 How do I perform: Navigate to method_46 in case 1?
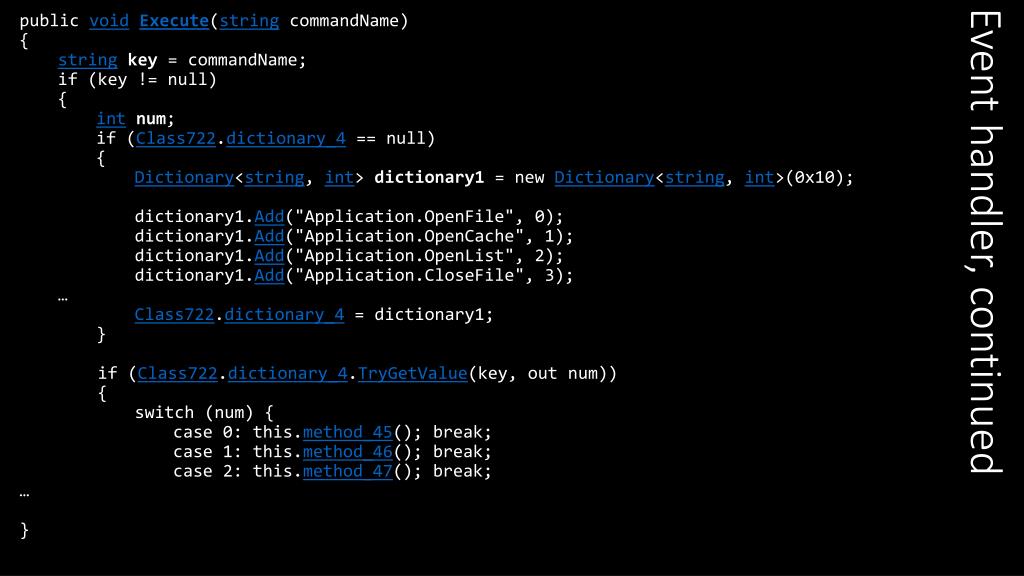click(x=347, y=452)
